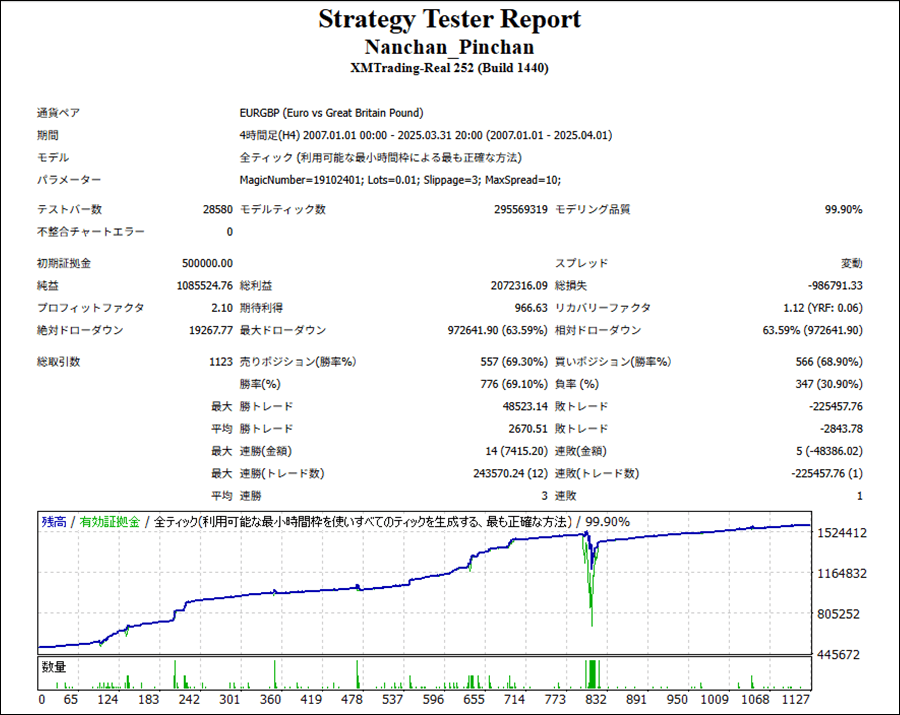Click the 'モデルティック数' label

click(282, 209)
